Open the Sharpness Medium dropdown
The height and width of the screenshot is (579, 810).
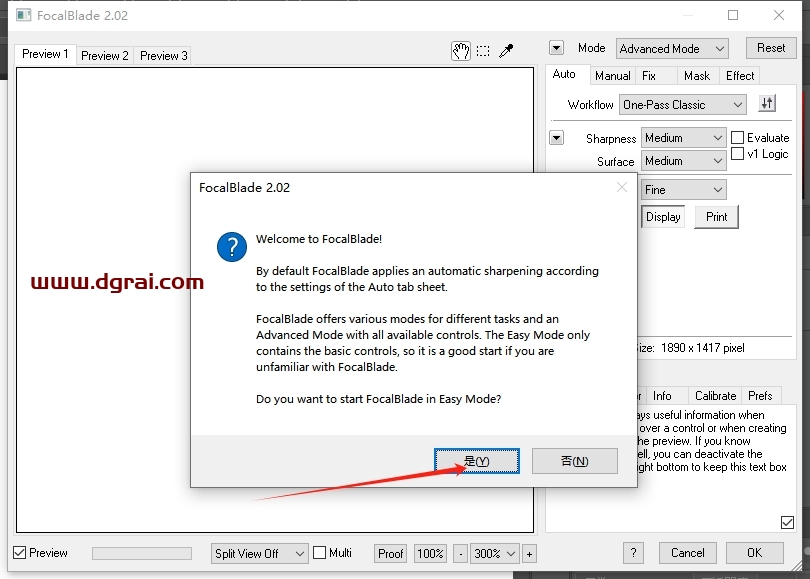[x=683, y=138]
